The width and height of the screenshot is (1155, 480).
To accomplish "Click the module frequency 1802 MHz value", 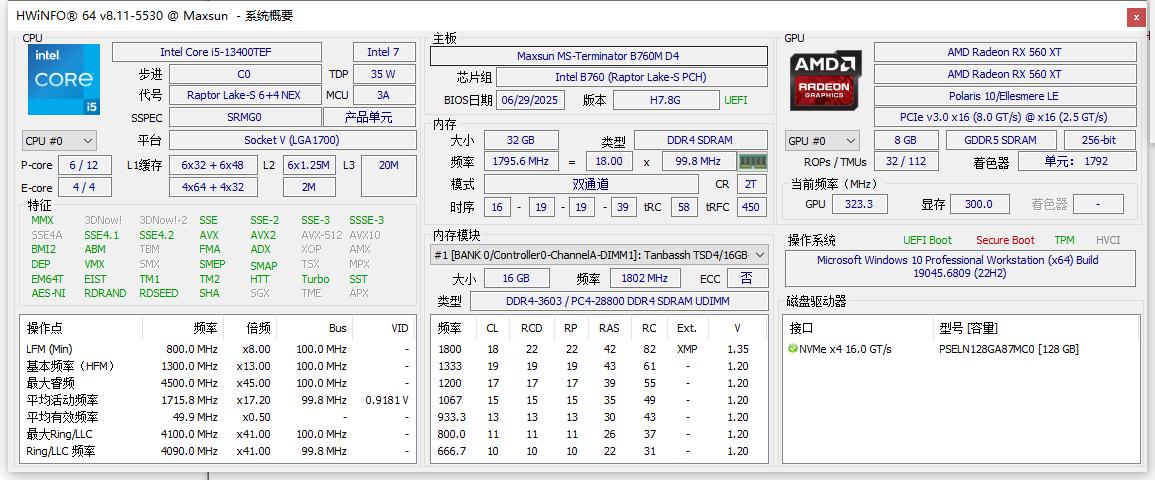I will pos(645,278).
